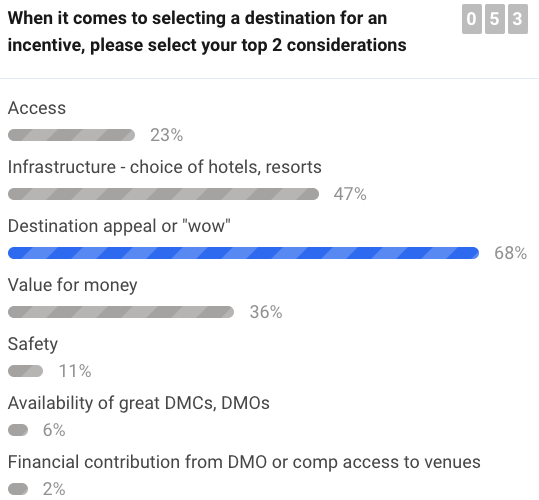Viewport: 539px width, 500px height.
Task: Click the 47% percentage label
Action: coord(350,194)
